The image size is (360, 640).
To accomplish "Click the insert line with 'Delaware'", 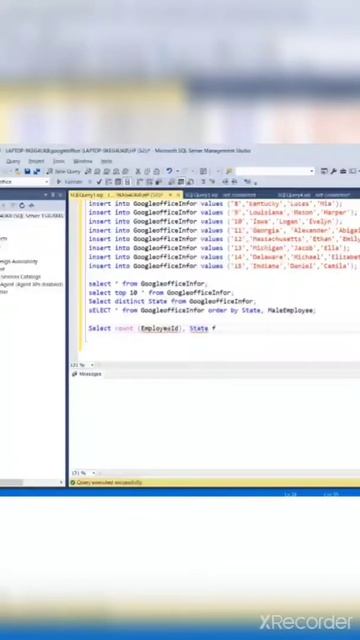I will pos(224,257).
